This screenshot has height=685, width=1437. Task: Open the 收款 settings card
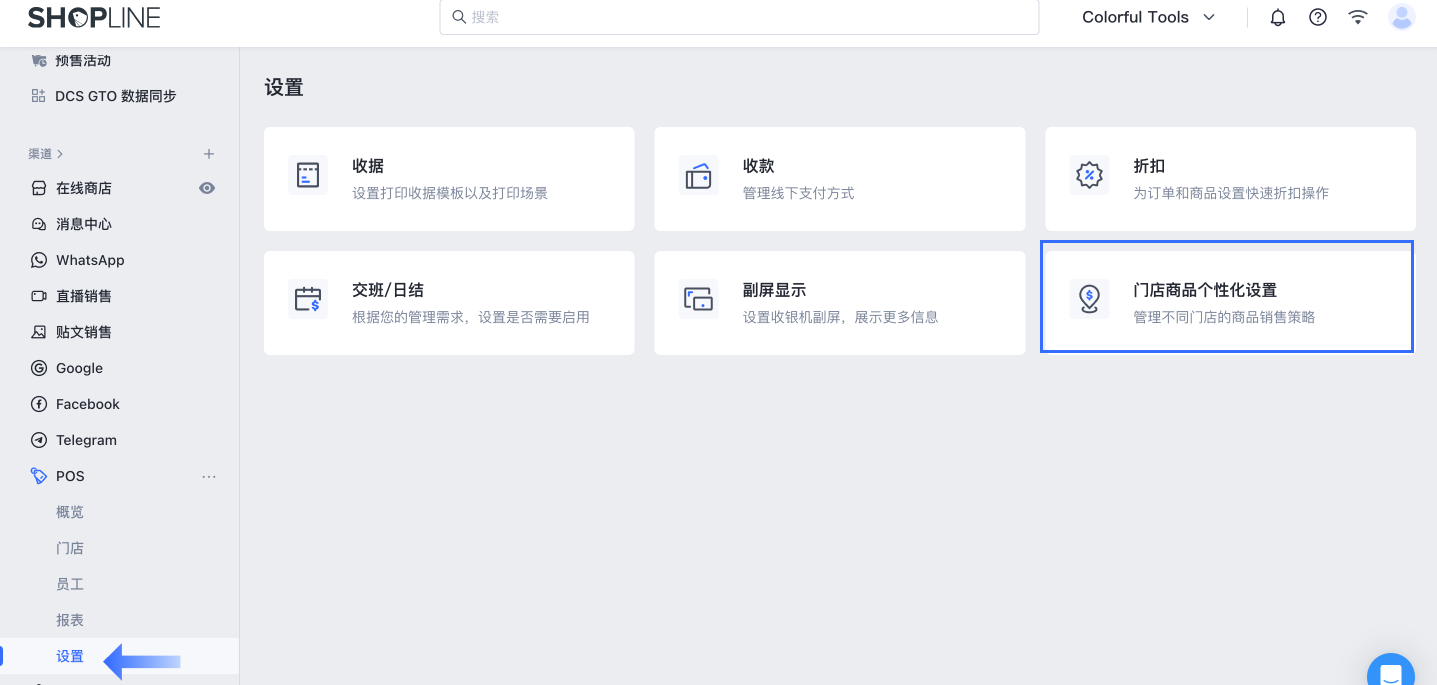pos(840,179)
